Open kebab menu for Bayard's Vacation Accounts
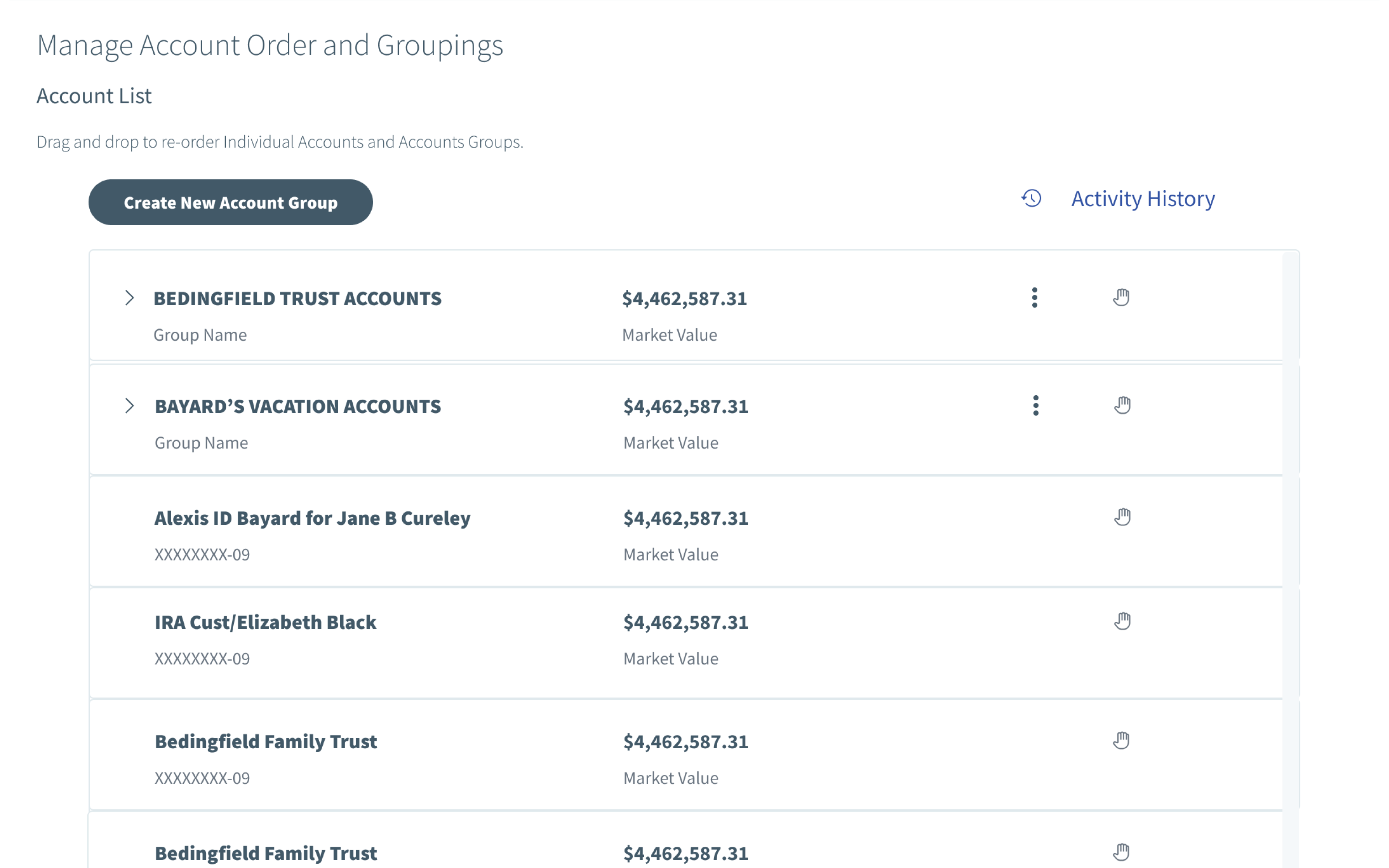This screenshot has height=868, width=1389. click(1036, 405)
